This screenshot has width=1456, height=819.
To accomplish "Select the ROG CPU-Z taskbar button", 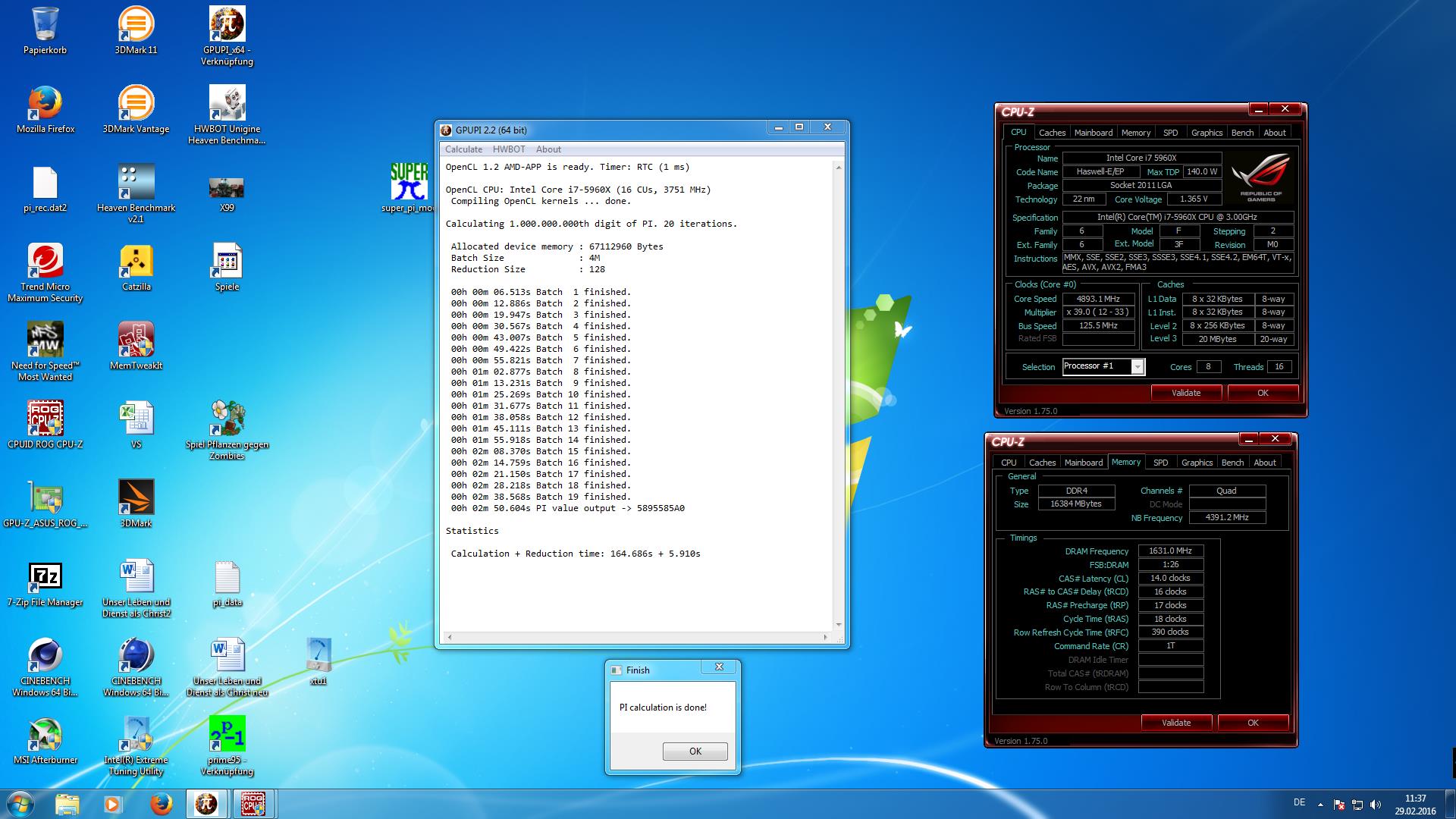I will [x=253, y=804].
